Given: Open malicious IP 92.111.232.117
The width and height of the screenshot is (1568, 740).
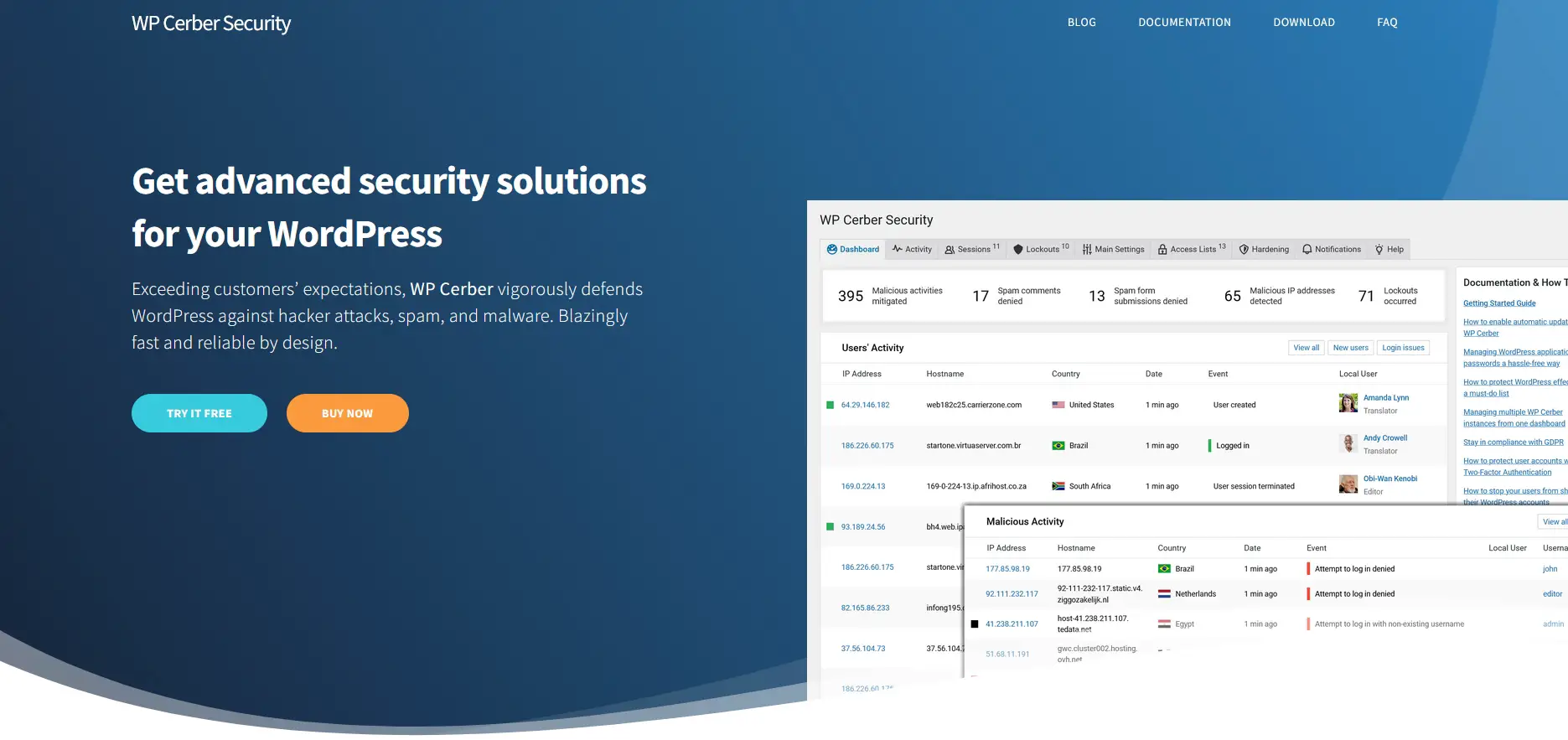Looking at the screenshot, I should pyautogui.click(x=1012, y=594).
